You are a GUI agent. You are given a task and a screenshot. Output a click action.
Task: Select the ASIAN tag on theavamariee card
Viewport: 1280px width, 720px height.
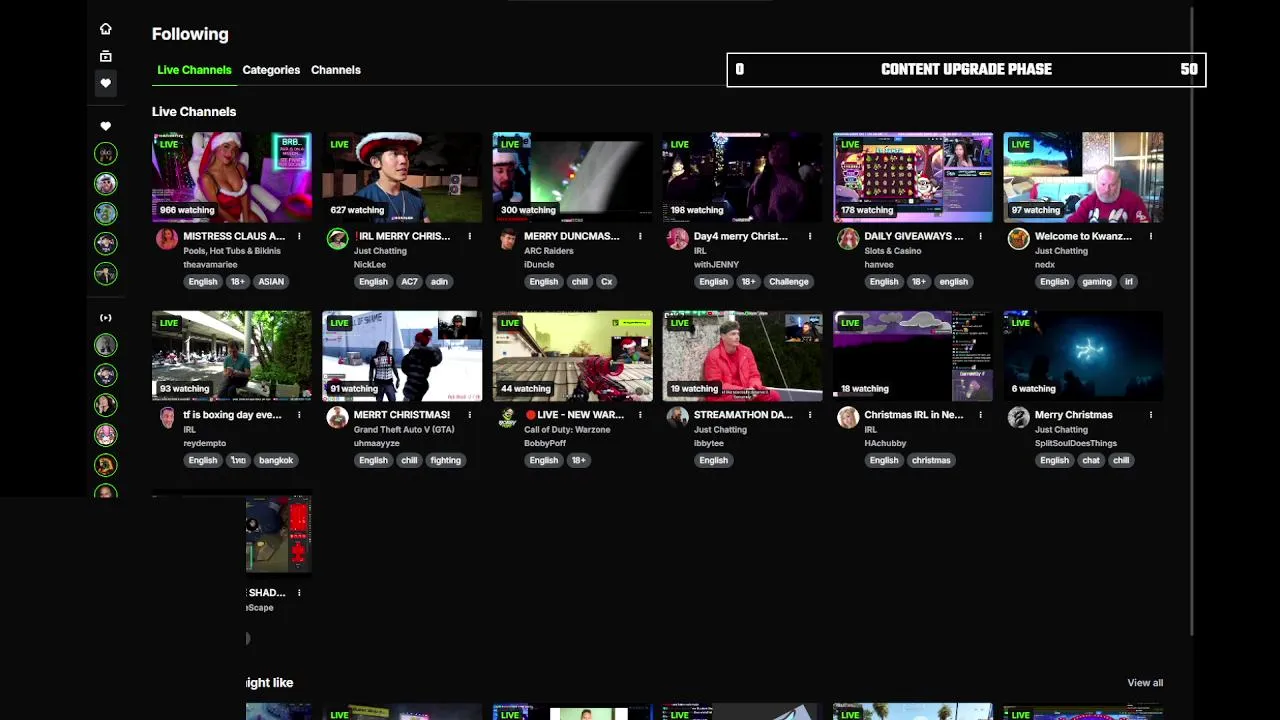[271, 282]
